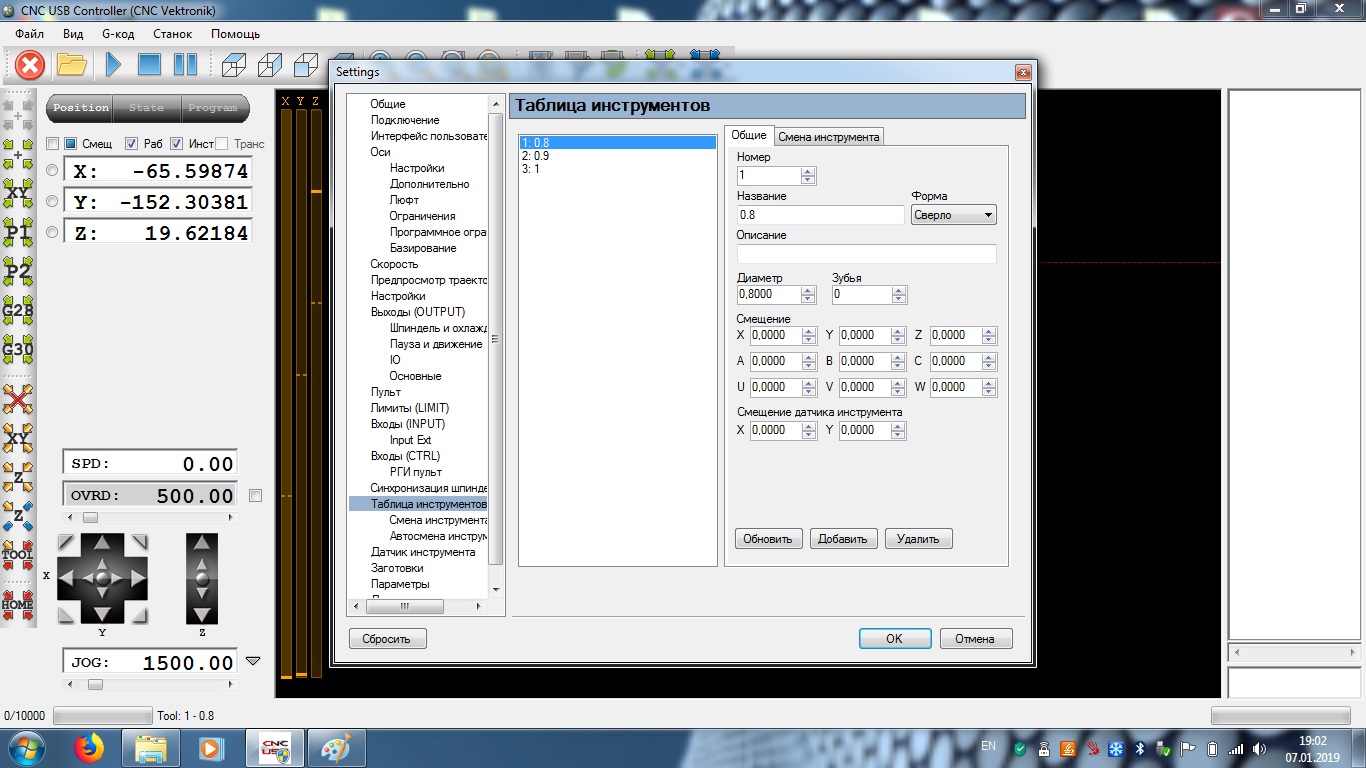This screenshot has width=1366, height=768.
Task: Go to position P1 icon
Action: tap(18, 232)
